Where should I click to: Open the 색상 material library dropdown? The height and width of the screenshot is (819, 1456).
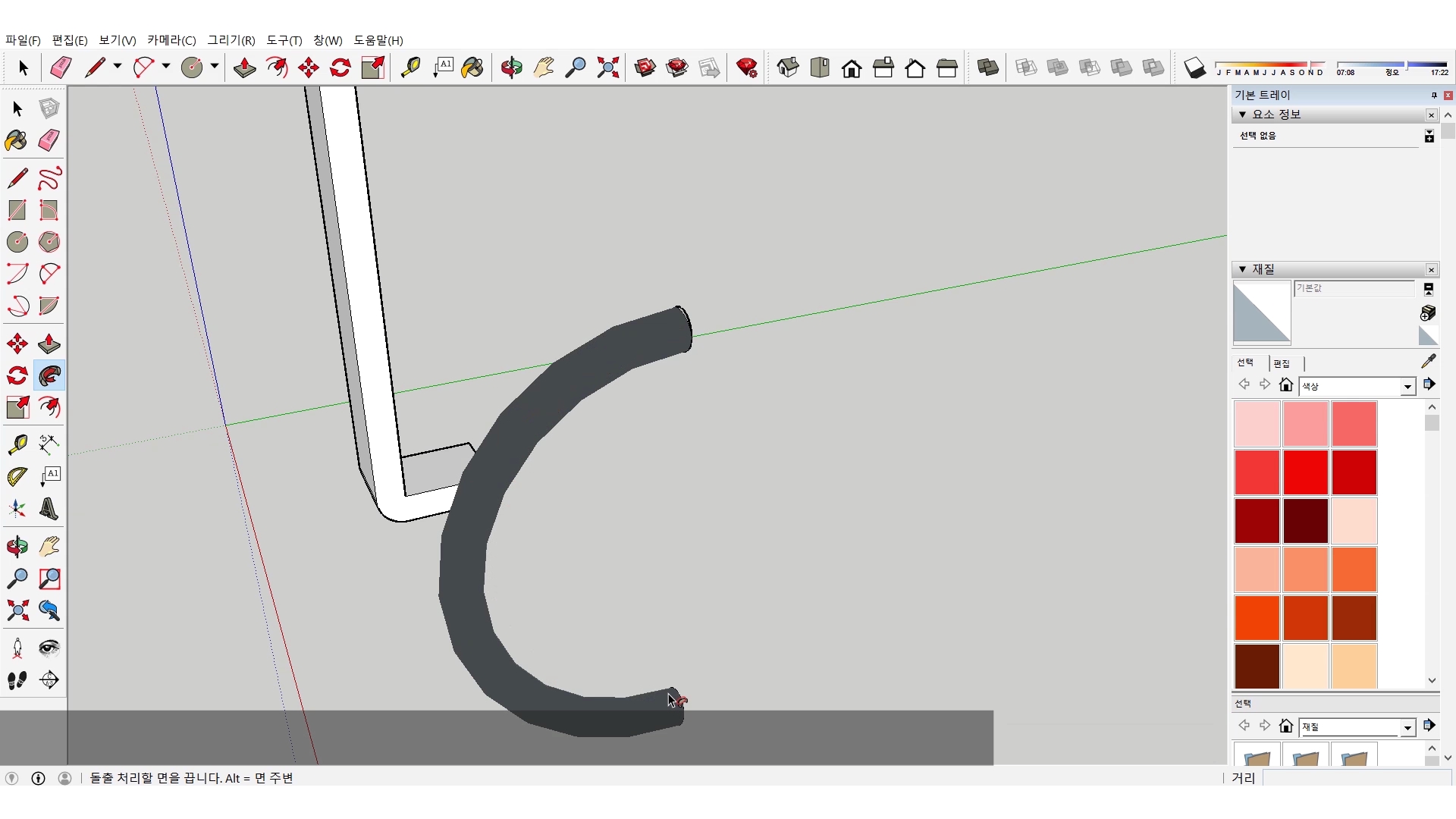click(x=1407, y=387)
